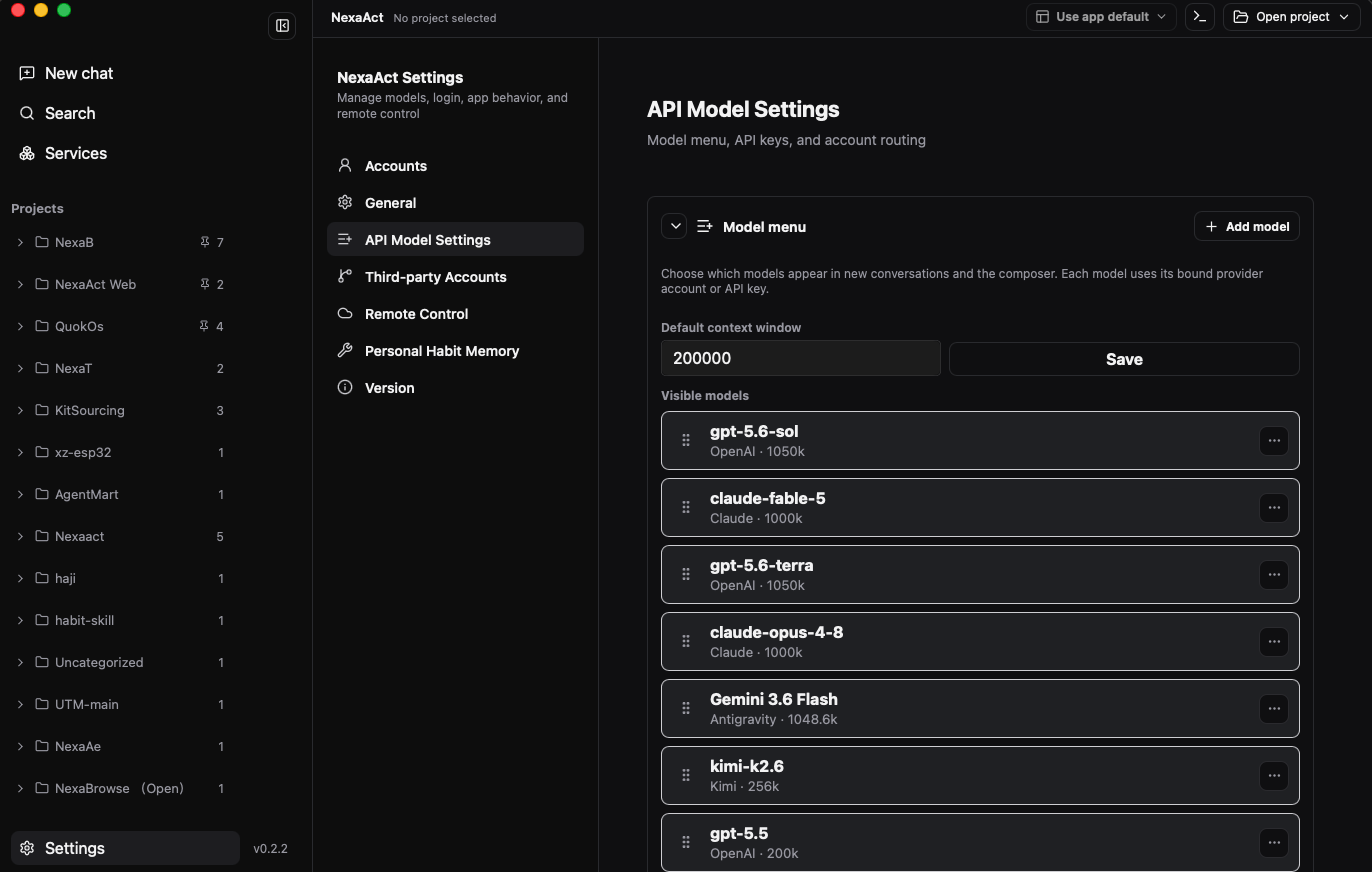Click the pin icon on NexaAct Web
The image size is (1372, 872).
(204, 284)
